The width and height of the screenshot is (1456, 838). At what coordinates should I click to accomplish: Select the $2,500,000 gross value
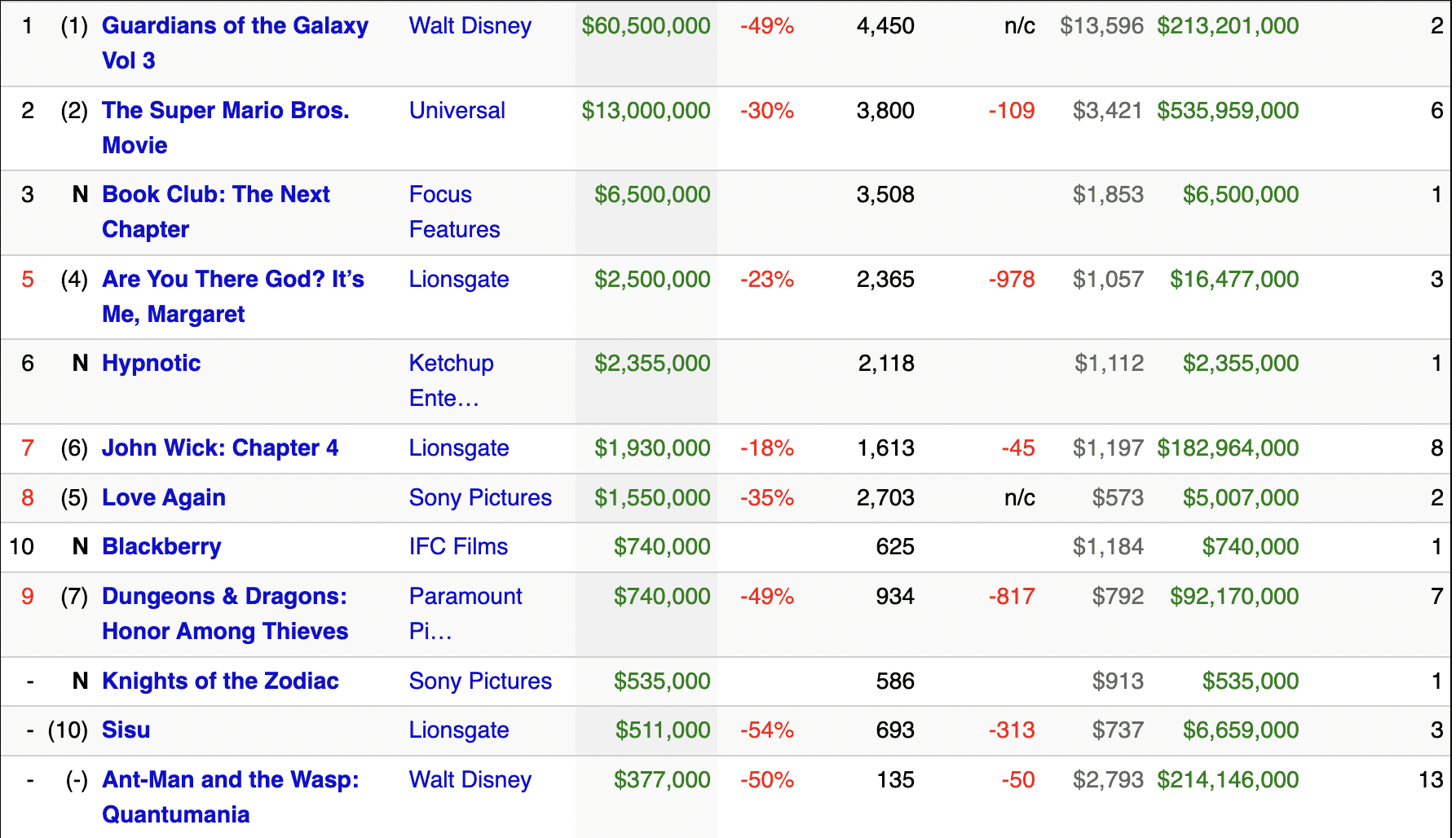(652, 280)
